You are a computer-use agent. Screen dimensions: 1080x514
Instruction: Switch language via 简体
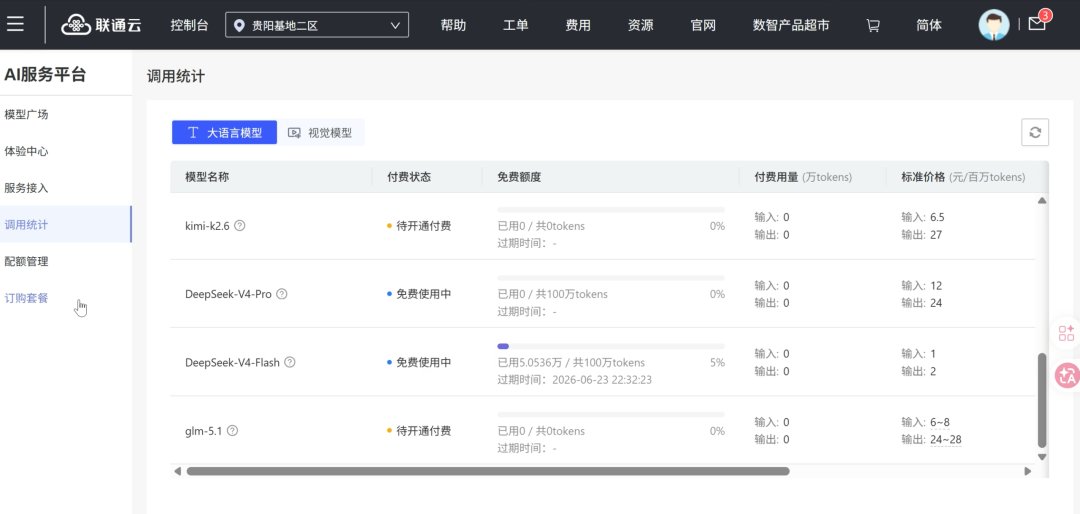pos(929,25)
